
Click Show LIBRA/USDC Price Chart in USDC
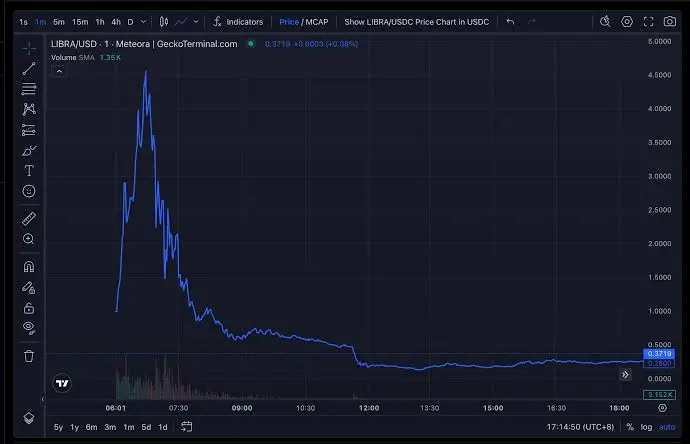(416, 22)
